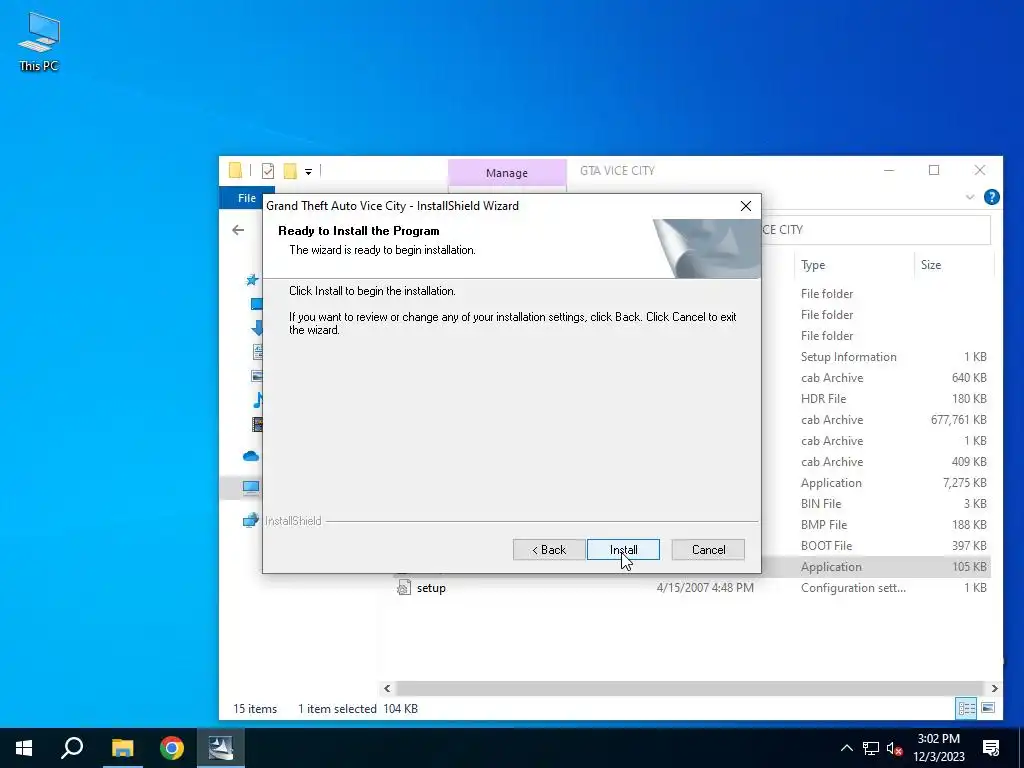Click the 677,761 KB size cell
Viewport: 1024px width, 768px height.
[958, 420]
